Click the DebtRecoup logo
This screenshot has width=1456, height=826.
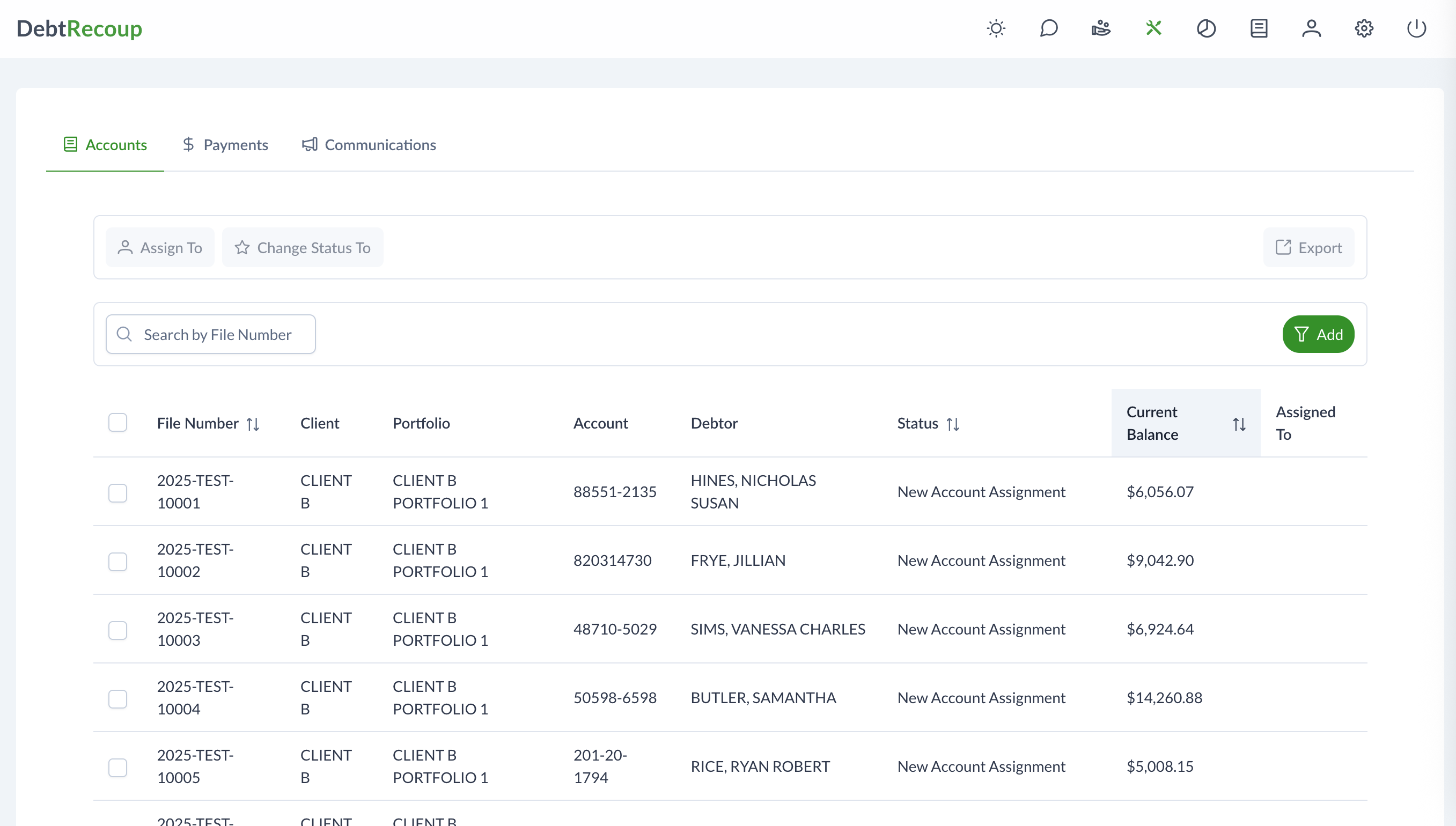coord(79,28)
